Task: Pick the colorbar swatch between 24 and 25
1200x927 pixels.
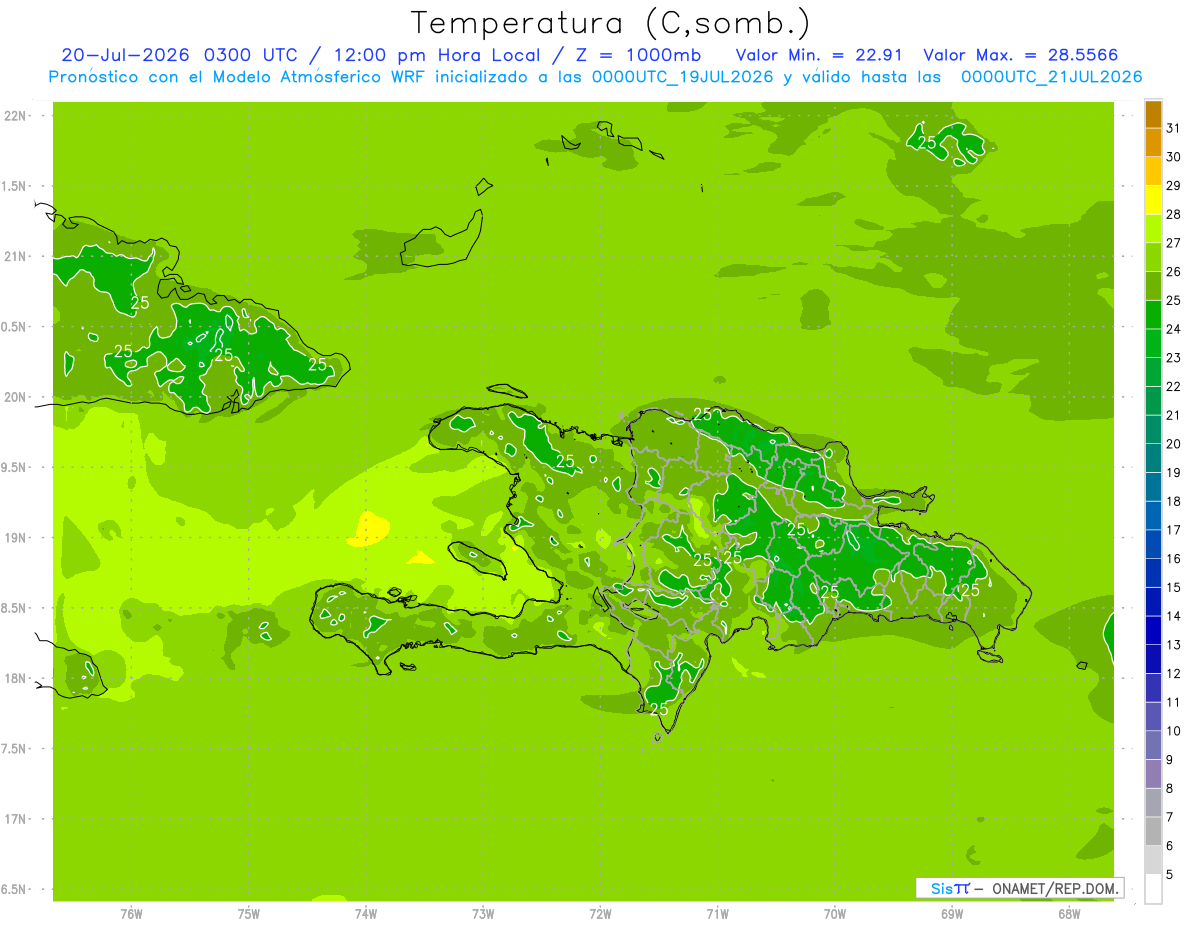Action: click(x=1153, y=315)
